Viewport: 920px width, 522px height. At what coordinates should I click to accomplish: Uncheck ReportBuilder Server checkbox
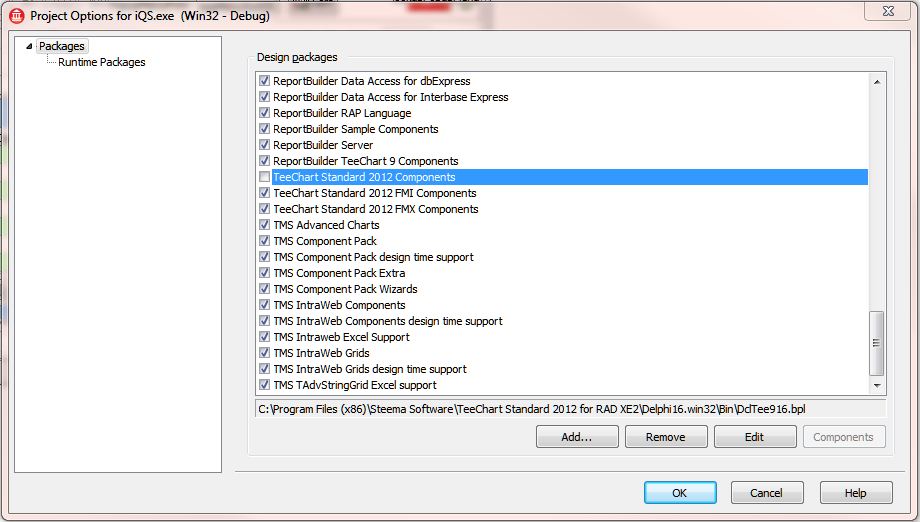pos(265,145)
